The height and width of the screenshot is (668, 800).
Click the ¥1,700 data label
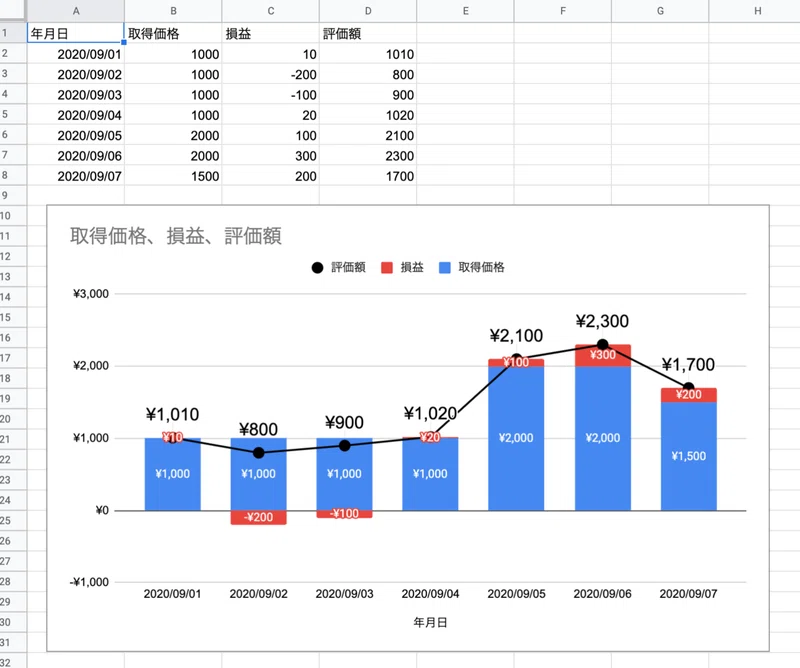point(688,364)
